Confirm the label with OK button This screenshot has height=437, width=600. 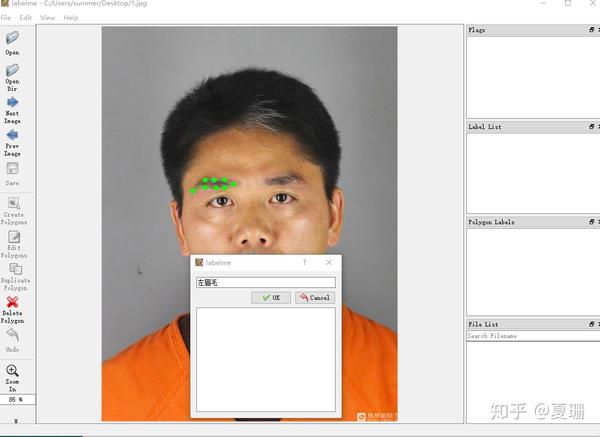(271, 298)
